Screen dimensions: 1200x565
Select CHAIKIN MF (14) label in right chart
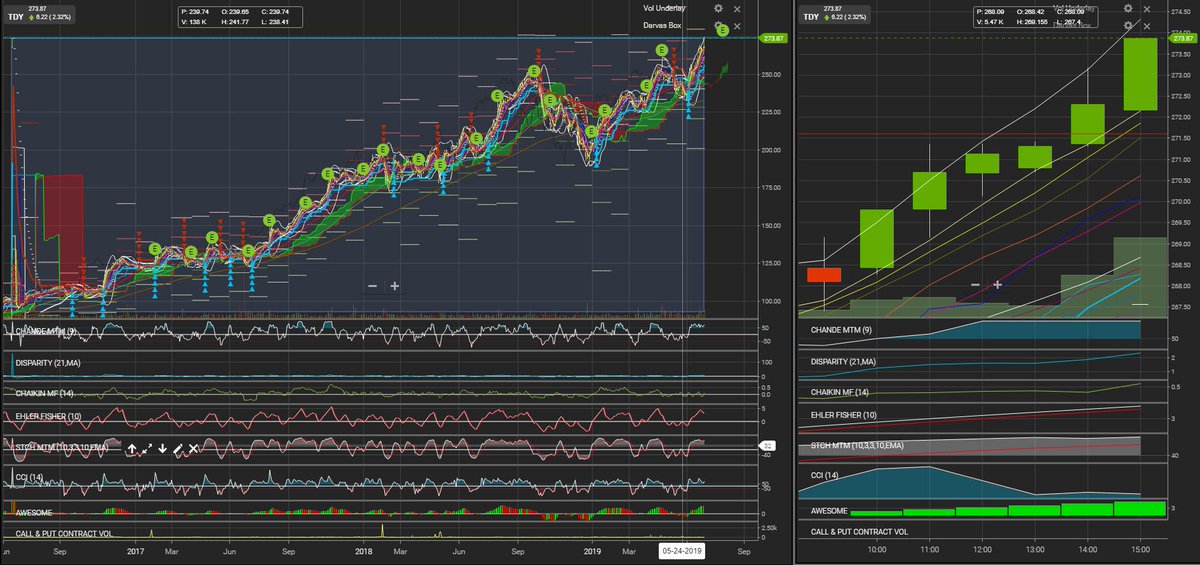[x=841, y=393]
